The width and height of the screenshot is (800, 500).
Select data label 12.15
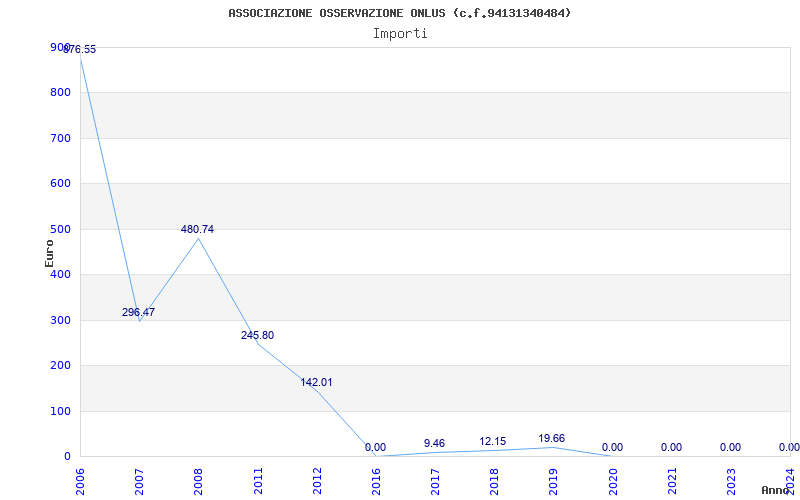tap(493, 441)
